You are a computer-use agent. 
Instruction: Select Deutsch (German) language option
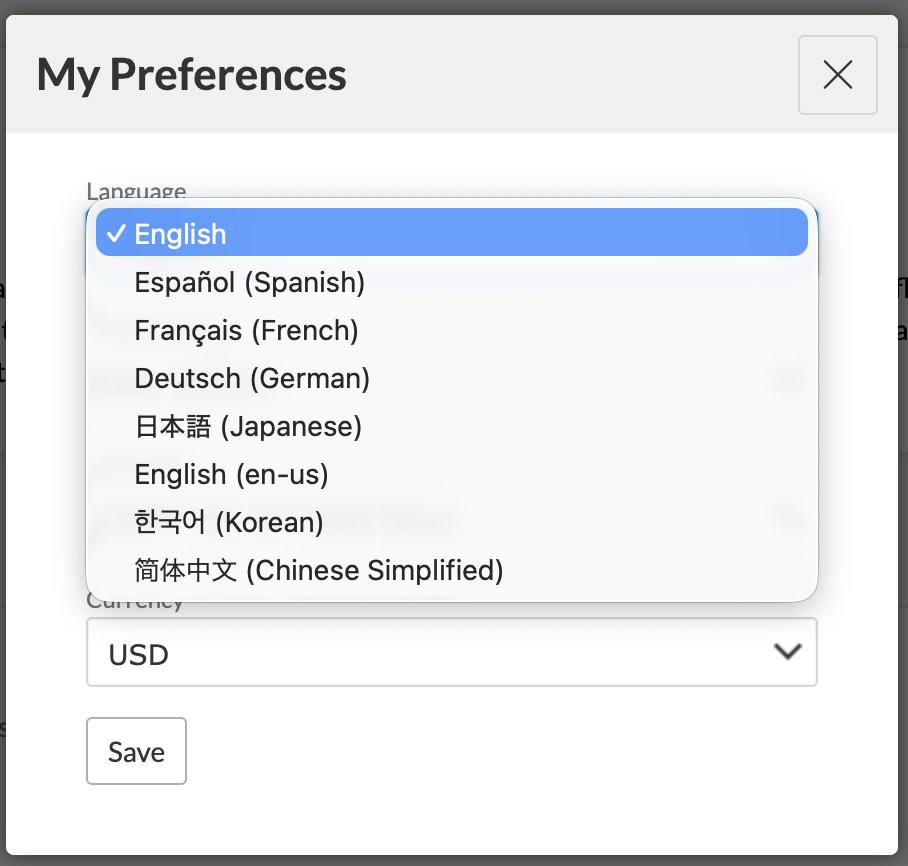(252, 379)
